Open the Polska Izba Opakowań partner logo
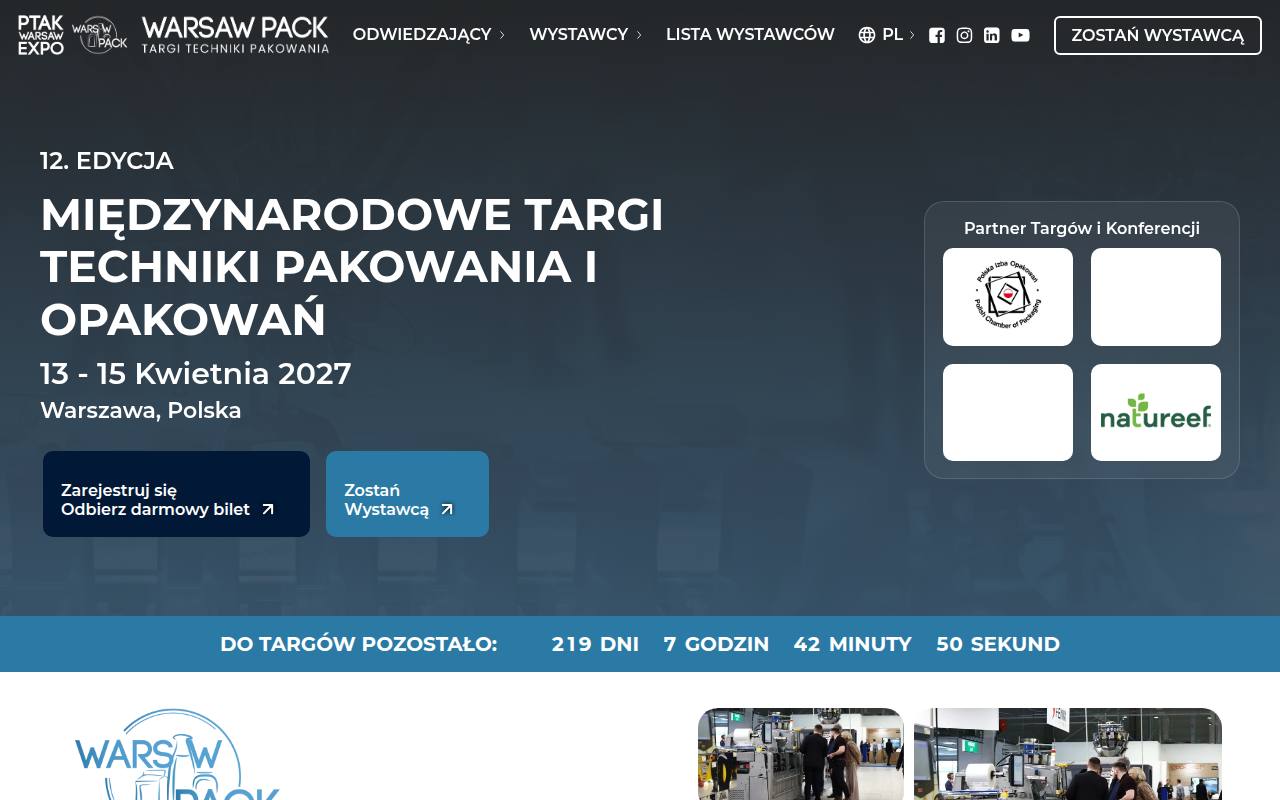 pyautogui.click(x=1008, y=297)
